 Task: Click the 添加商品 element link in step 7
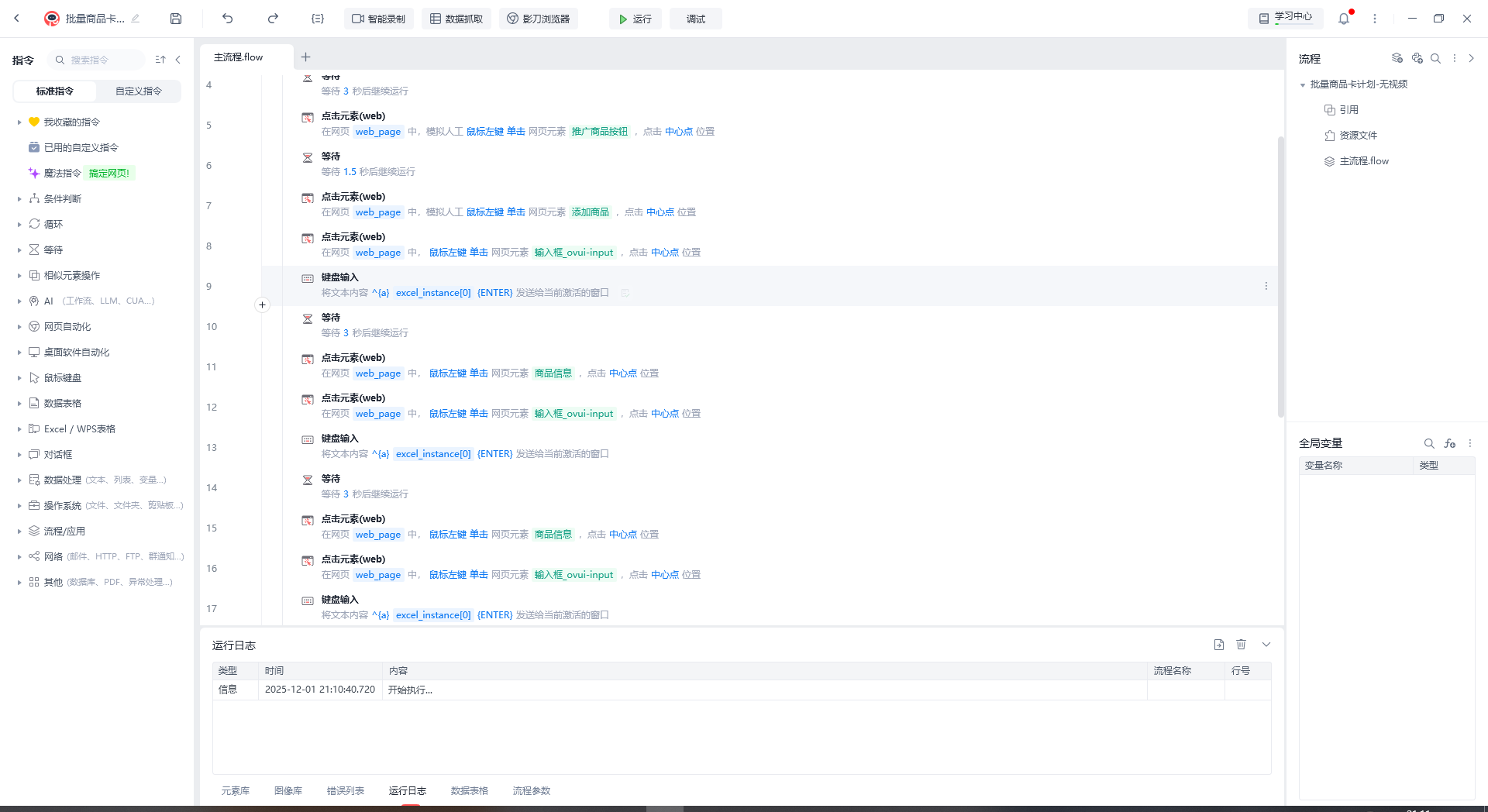click(591, 212)
